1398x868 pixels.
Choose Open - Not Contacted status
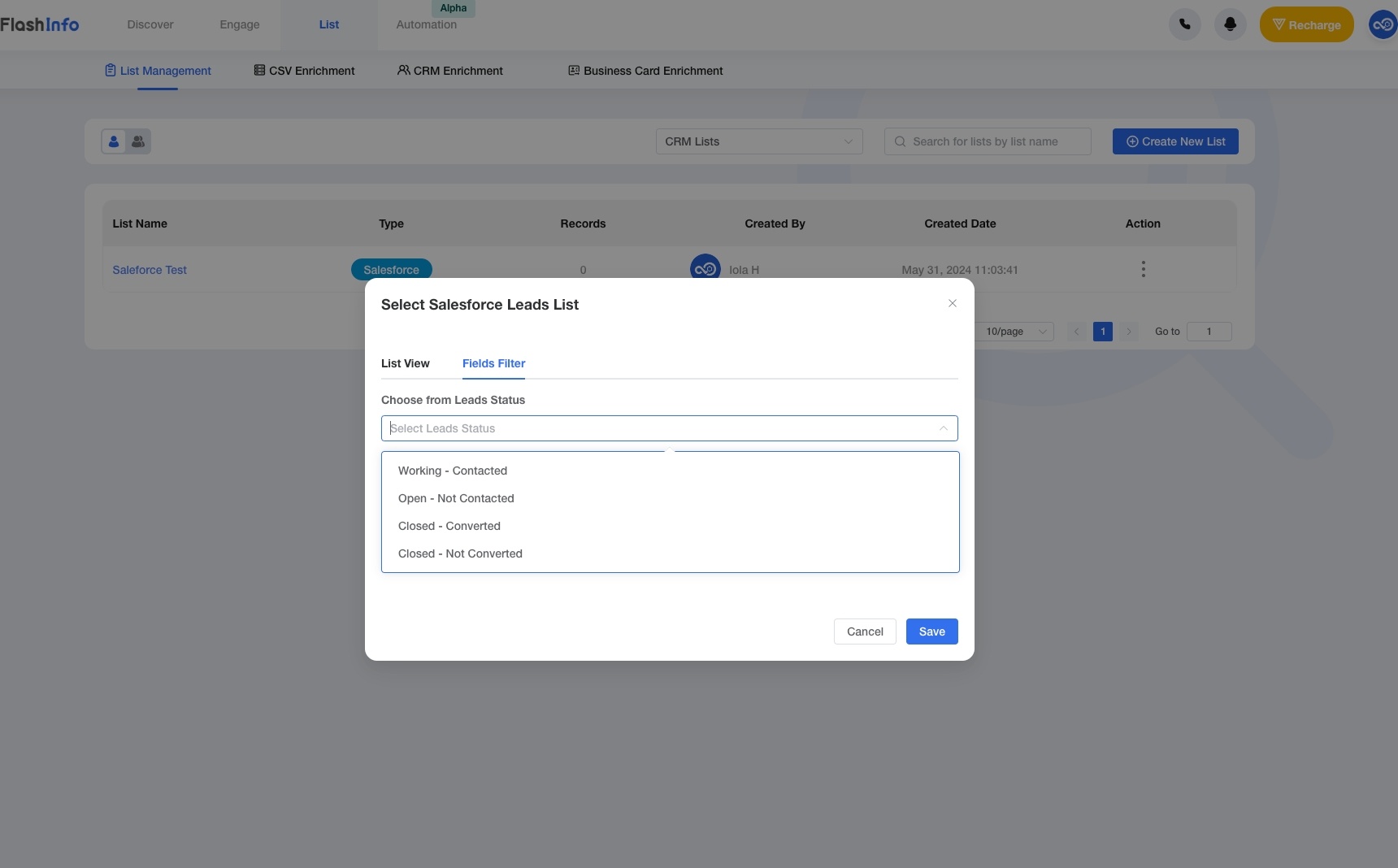coord(670,498)
